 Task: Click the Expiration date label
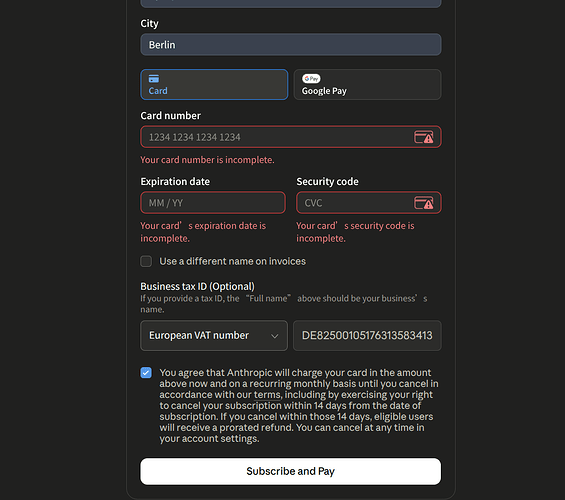tap(175, 182)
